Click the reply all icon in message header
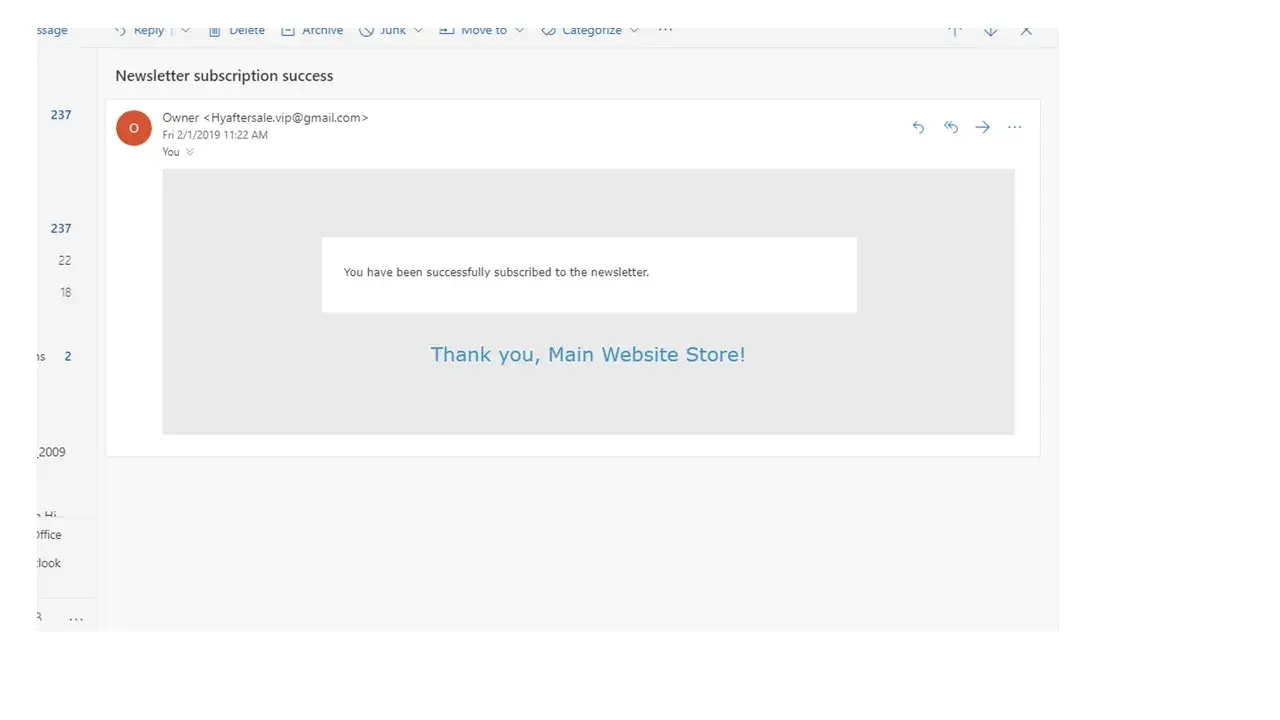 pyautogui.click(x=951, y=127)
